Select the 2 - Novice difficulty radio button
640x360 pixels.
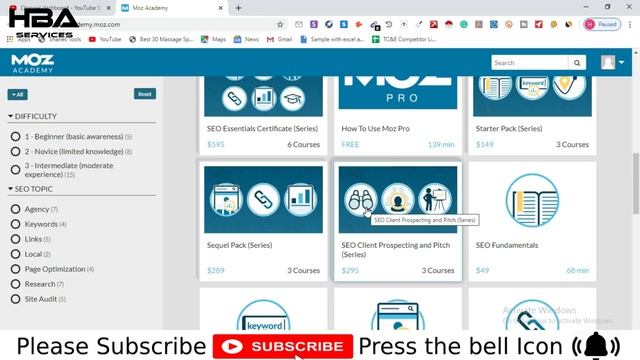tap(16, 151)
